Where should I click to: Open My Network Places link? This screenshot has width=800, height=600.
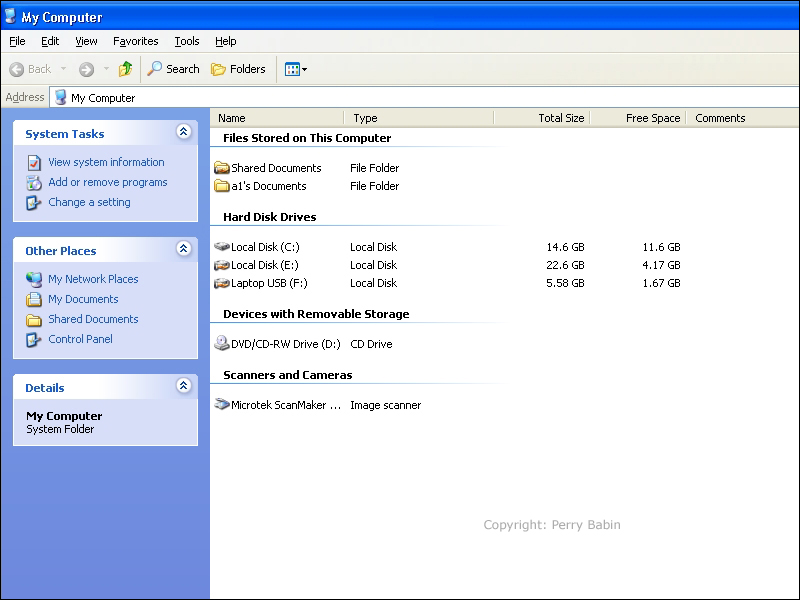coord(93,279)
